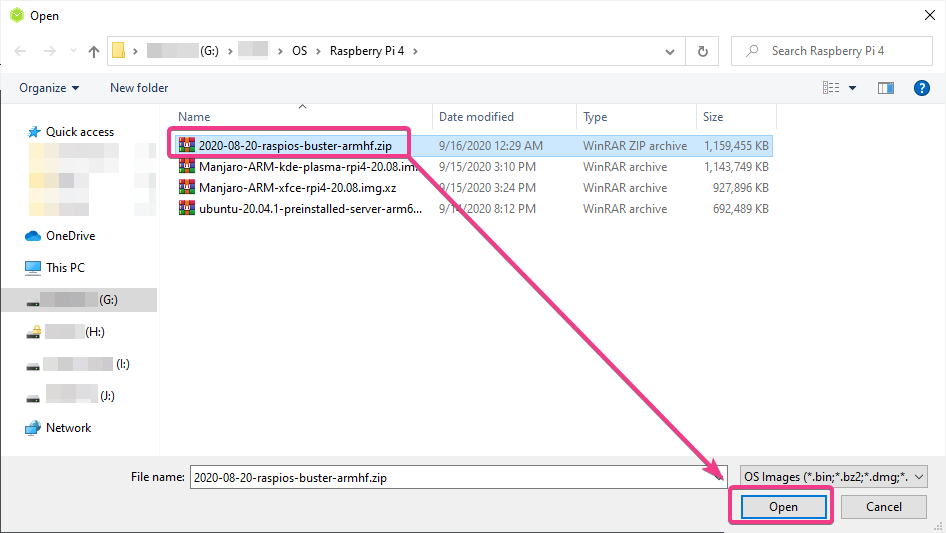
Task: Click the Network icon in sidebar
Action: [x=33, y=428]
